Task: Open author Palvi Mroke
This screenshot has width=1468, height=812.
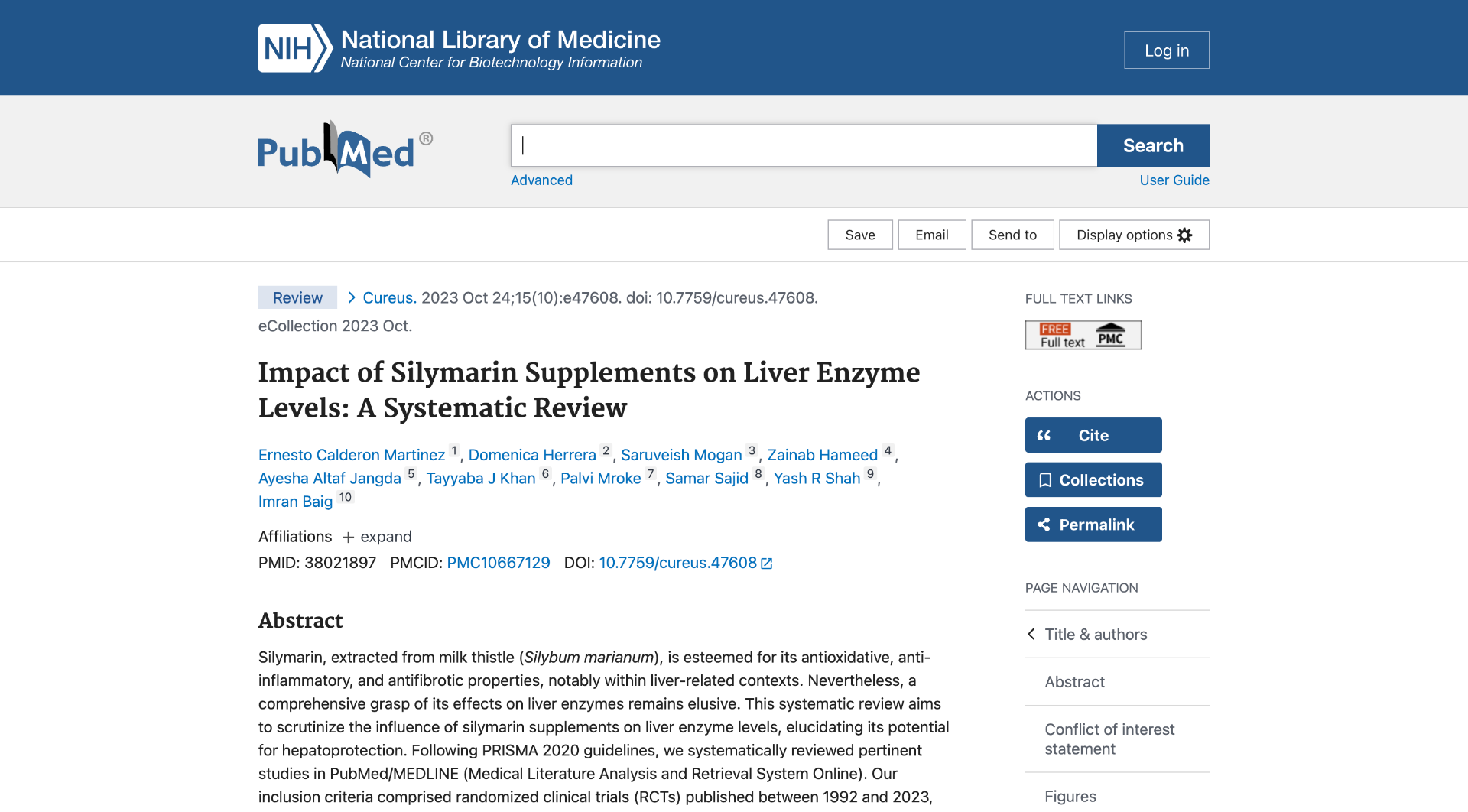Action: [x=601, y=479]
